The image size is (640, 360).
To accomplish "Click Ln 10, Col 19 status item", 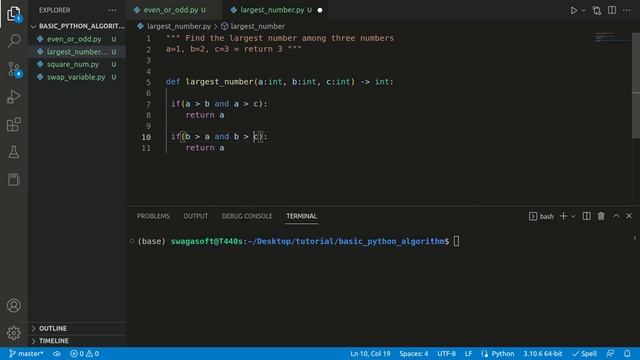I will 370,353.
